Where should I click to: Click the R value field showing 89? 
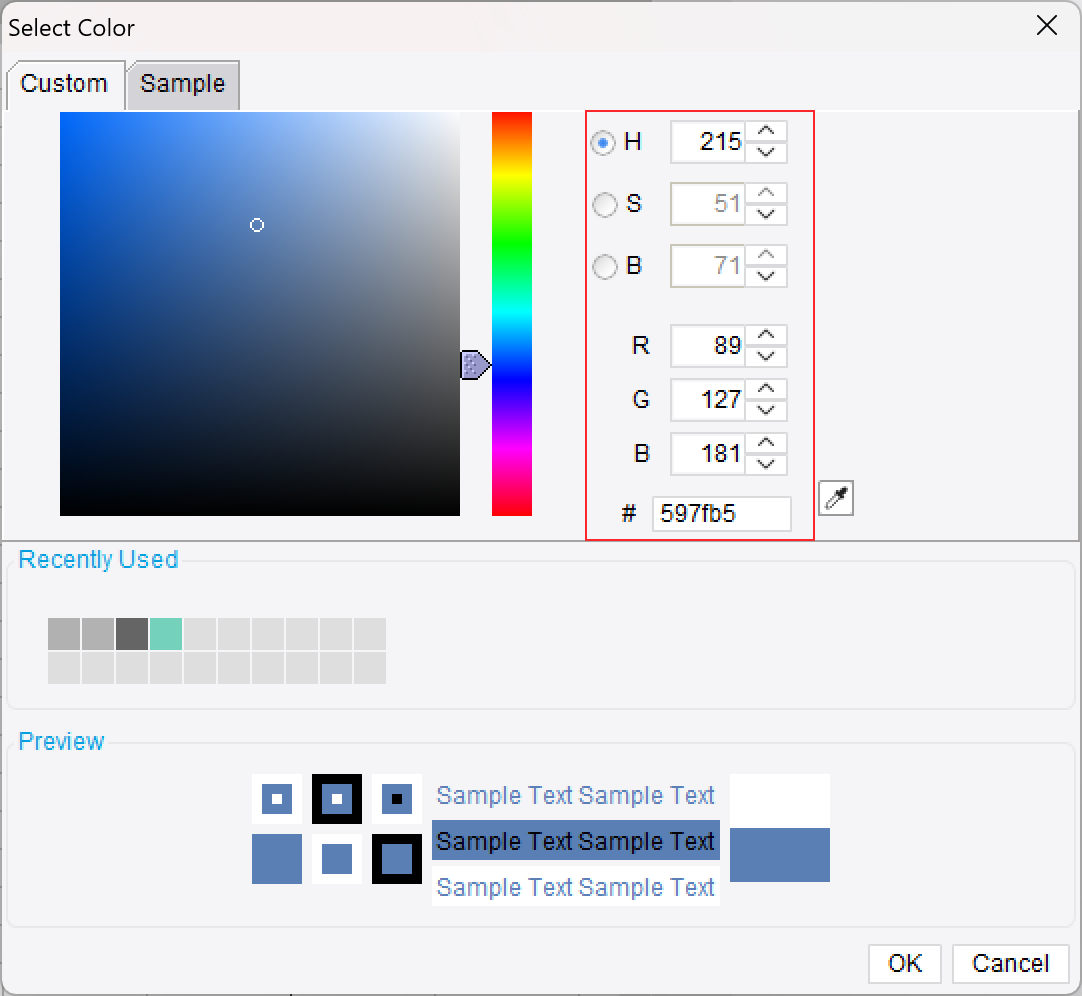click(x=708, y=346)
